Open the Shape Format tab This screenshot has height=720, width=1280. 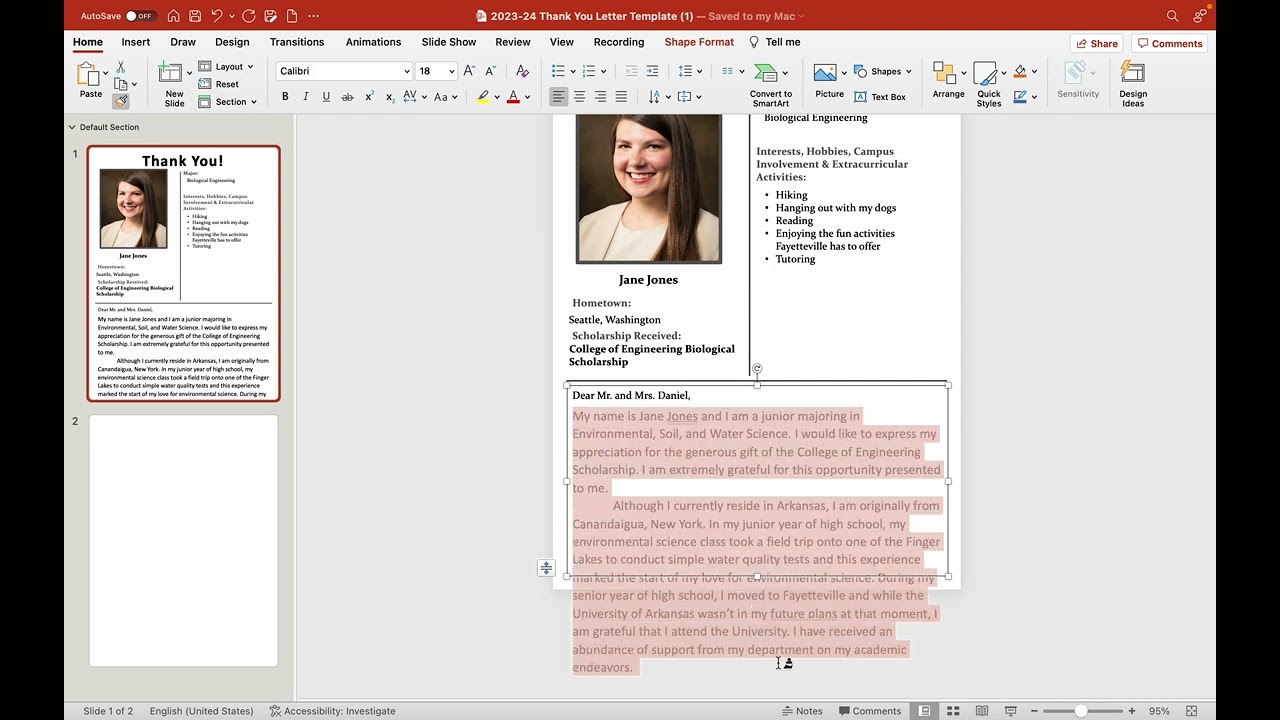point(699,42)
